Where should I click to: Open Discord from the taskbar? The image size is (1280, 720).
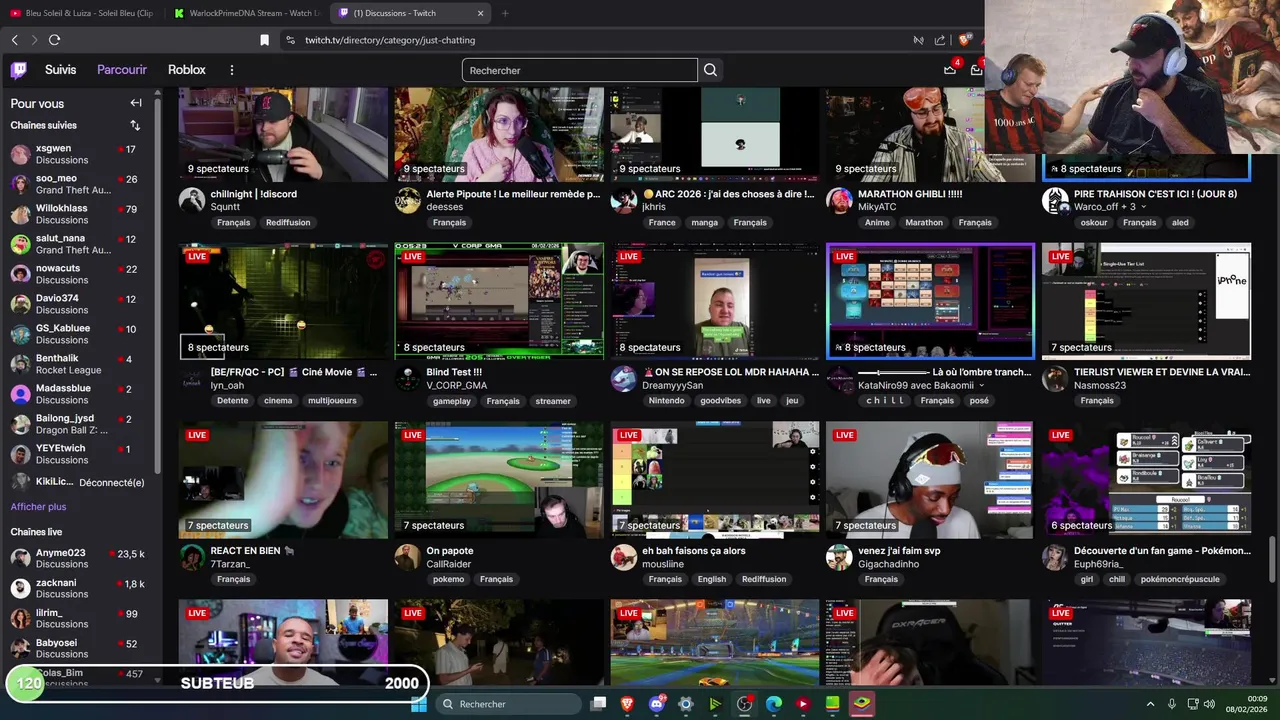click(656, 704)
